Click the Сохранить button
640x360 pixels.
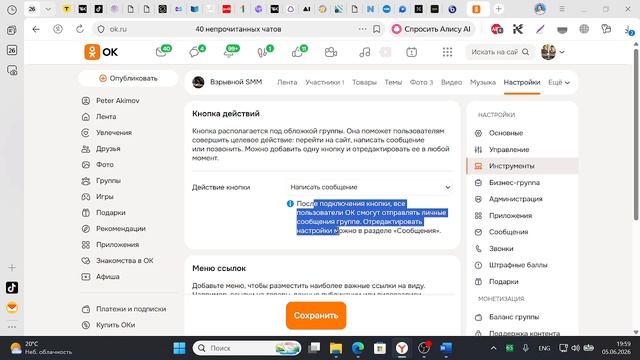pos(316,316)
